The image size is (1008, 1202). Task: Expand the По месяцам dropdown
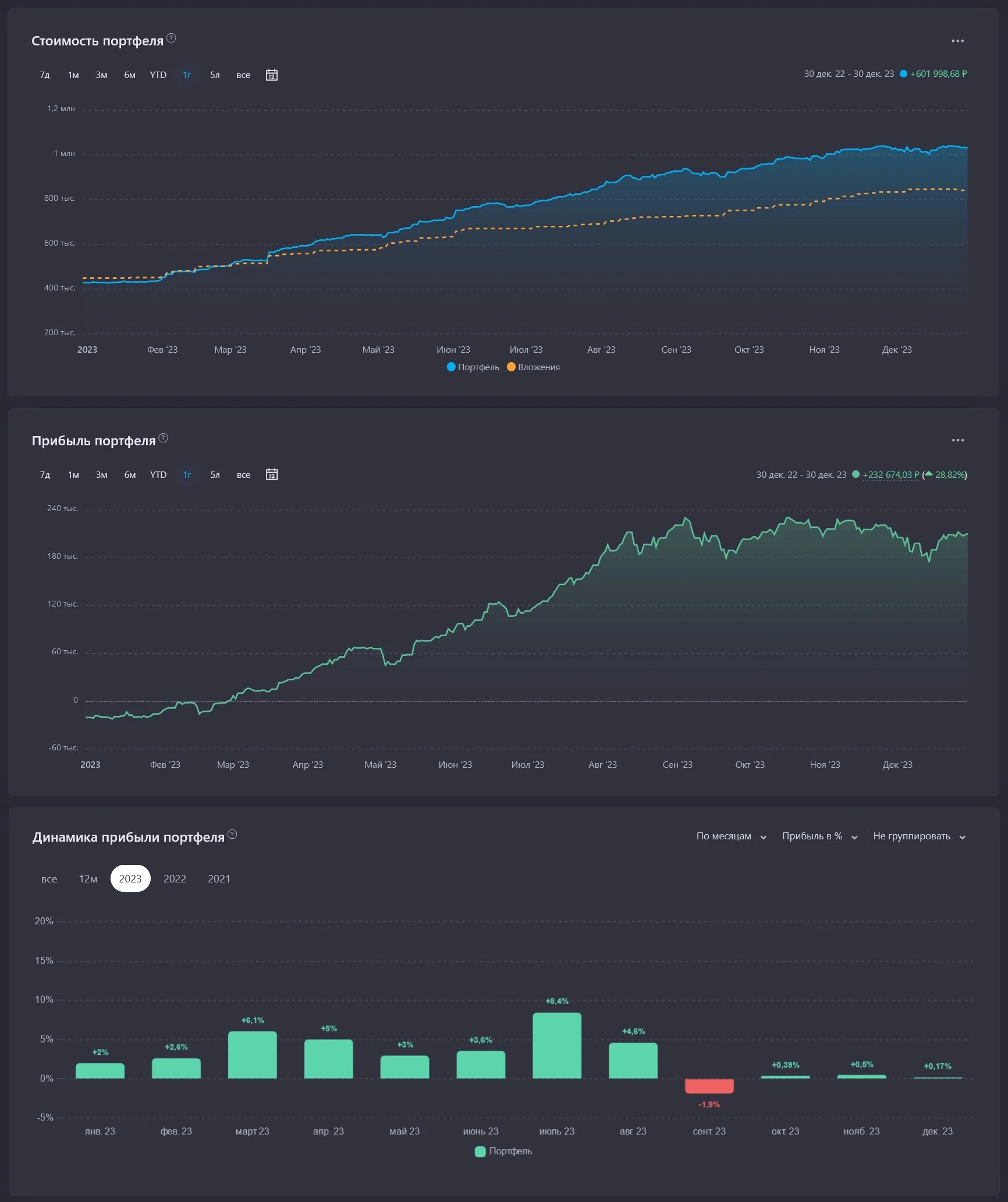(732, 836)
